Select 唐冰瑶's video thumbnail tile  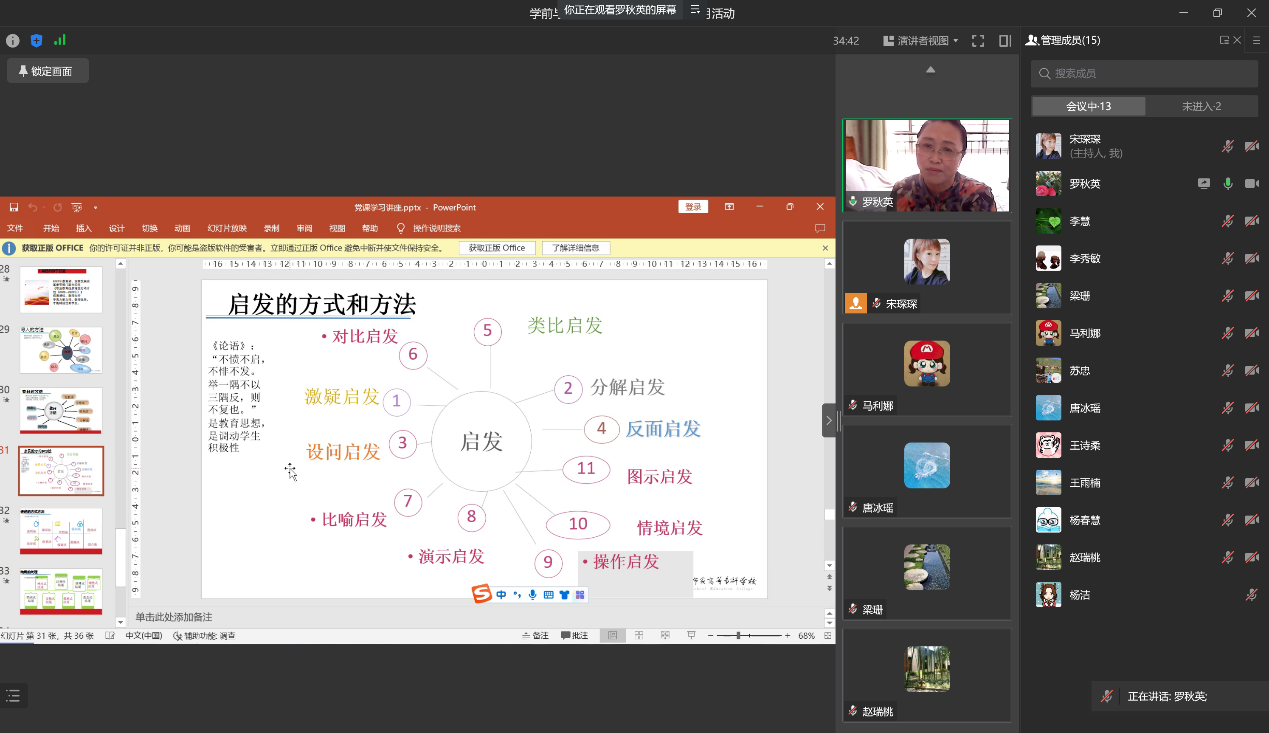click(926, 472)
